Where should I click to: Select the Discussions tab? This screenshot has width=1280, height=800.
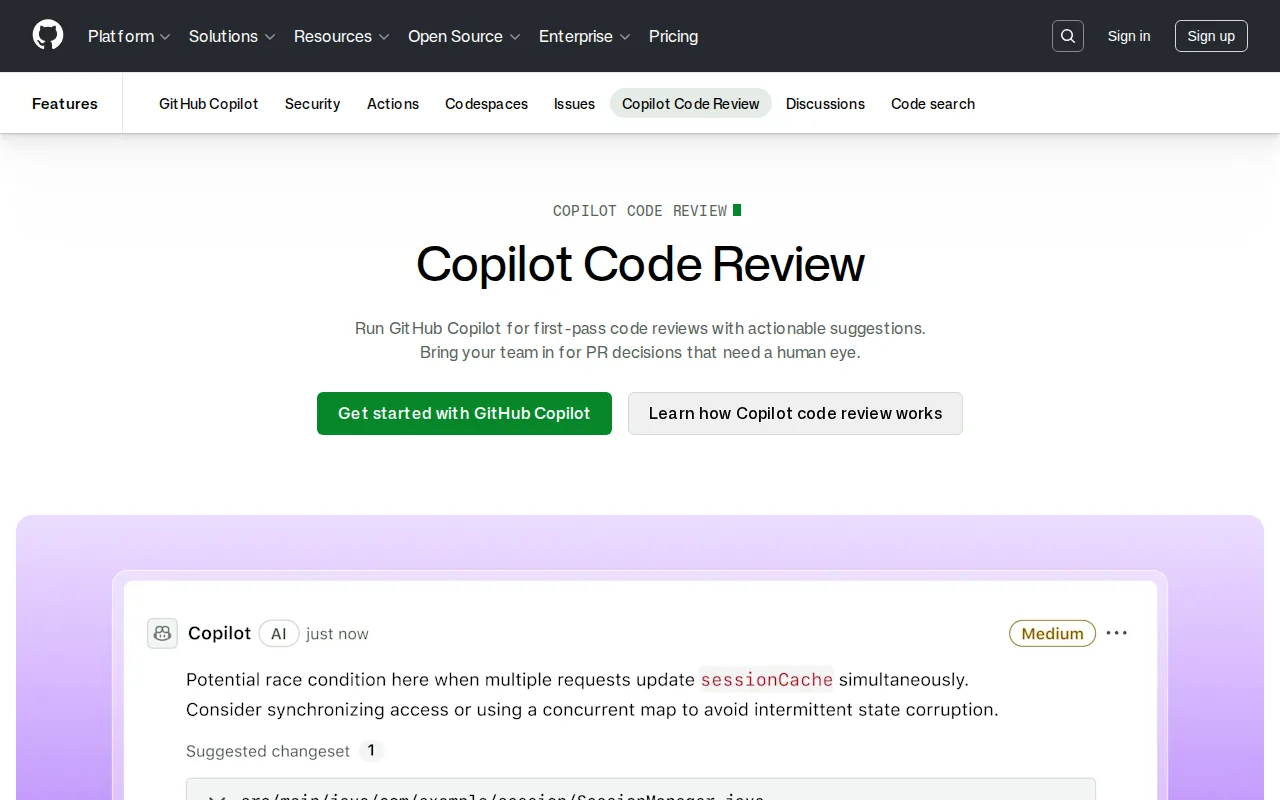pos(826,104)
